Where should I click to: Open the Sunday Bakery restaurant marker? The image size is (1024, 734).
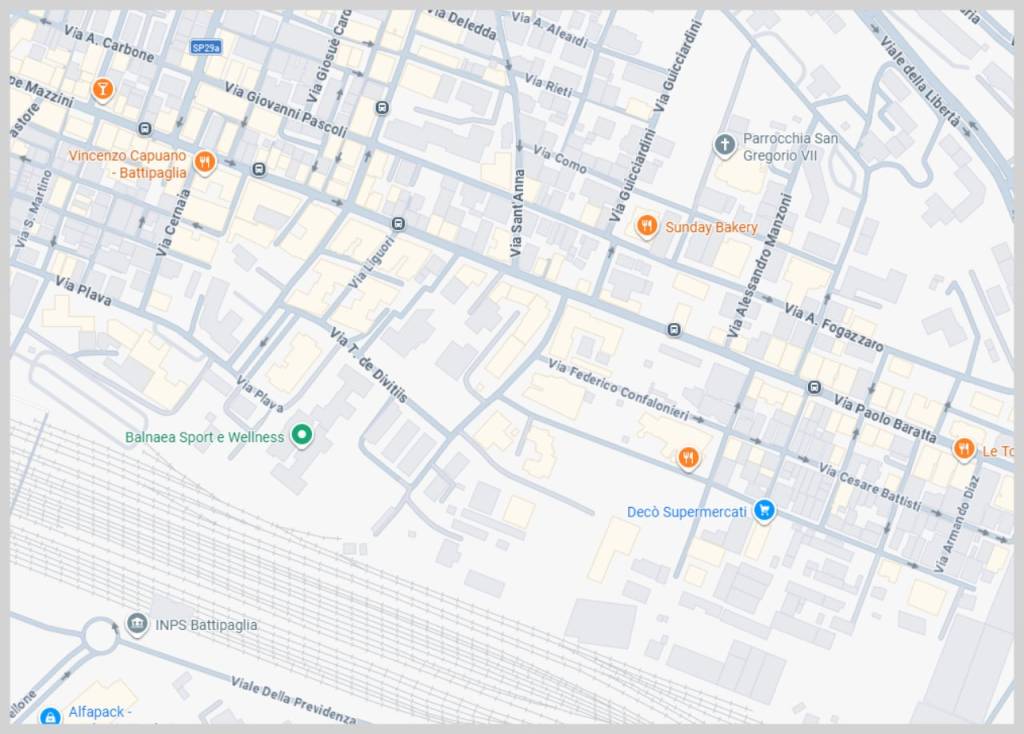coord(646,226)
